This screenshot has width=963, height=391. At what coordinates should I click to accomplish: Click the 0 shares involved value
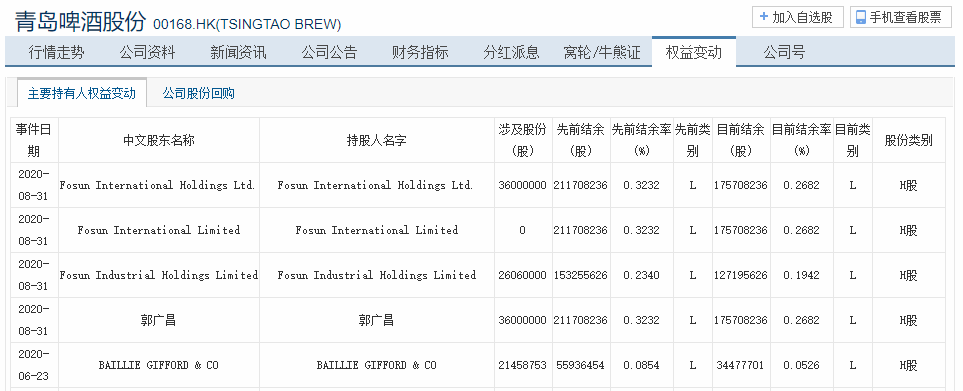523,230
